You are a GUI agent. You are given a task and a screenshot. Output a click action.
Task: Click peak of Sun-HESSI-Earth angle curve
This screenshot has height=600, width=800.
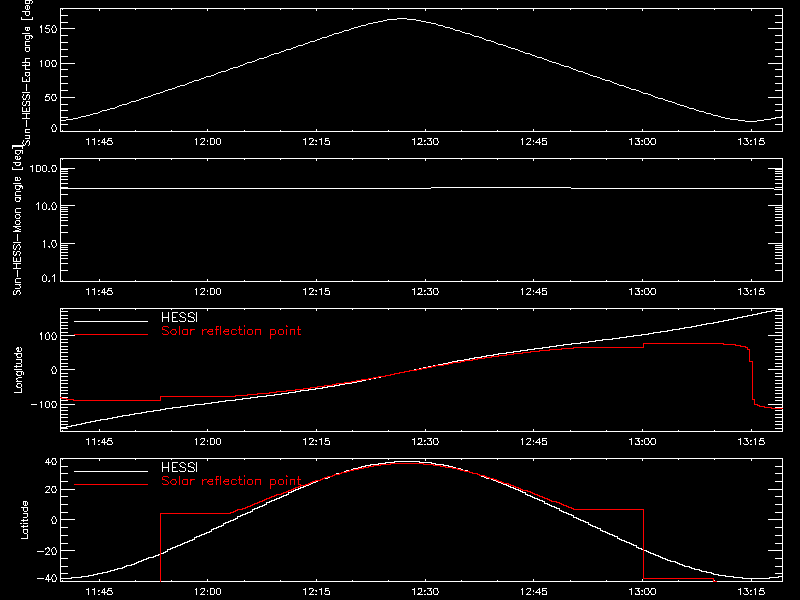pyautogui.click(x=402, y=19)
